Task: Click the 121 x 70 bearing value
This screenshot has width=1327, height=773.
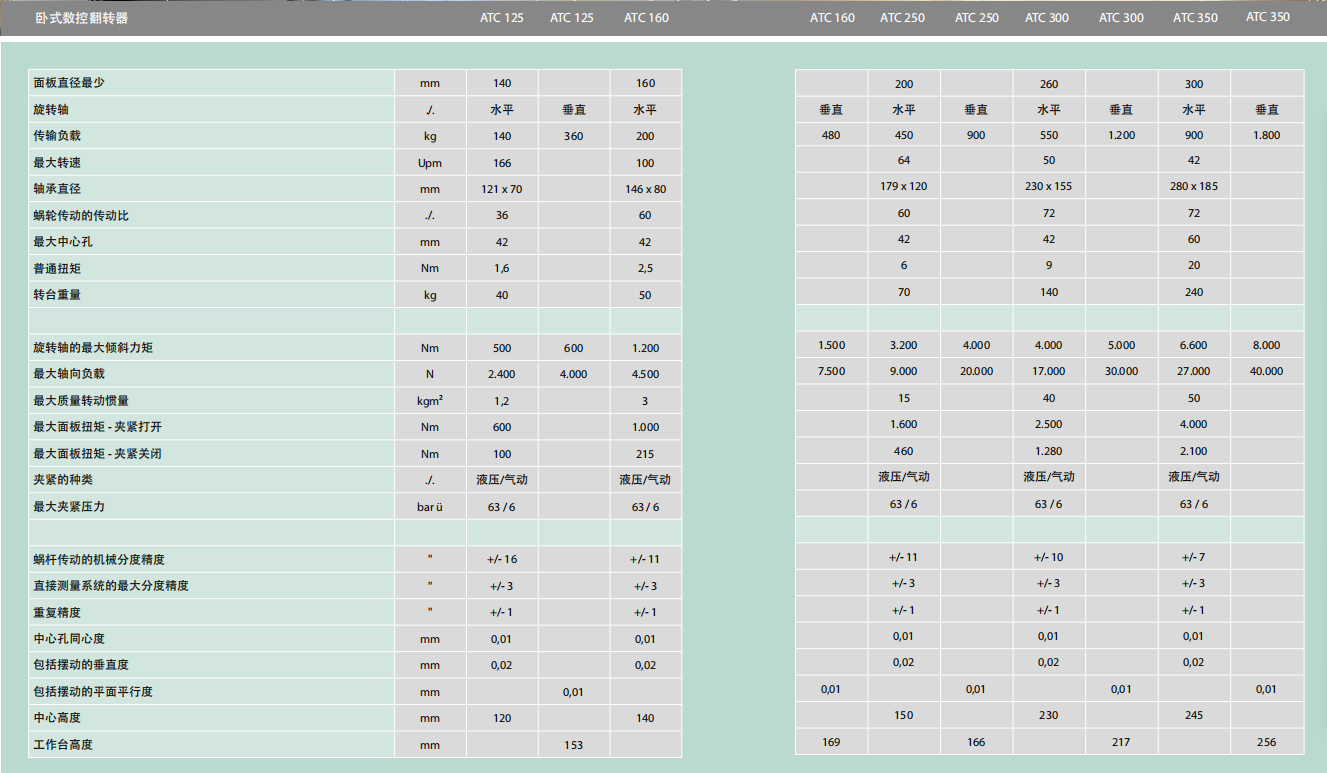Action: 502,189
